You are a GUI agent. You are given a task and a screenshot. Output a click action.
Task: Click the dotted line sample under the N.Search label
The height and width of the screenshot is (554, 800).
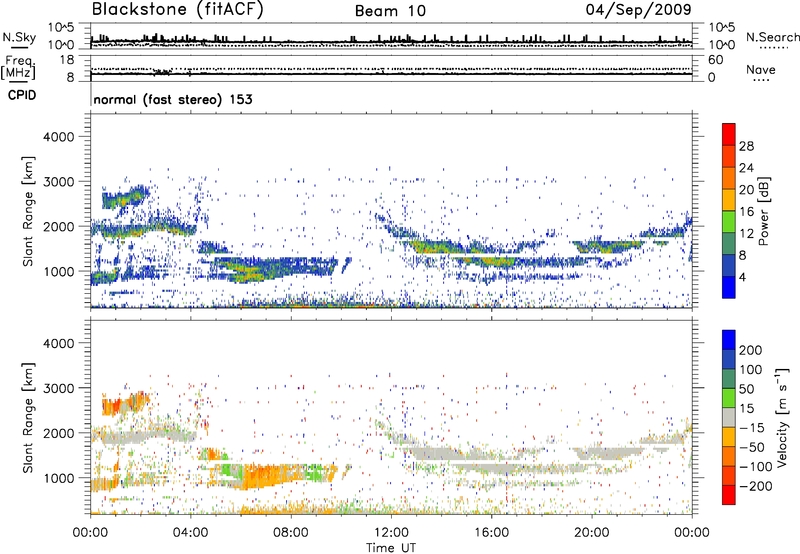click(774, 48)
